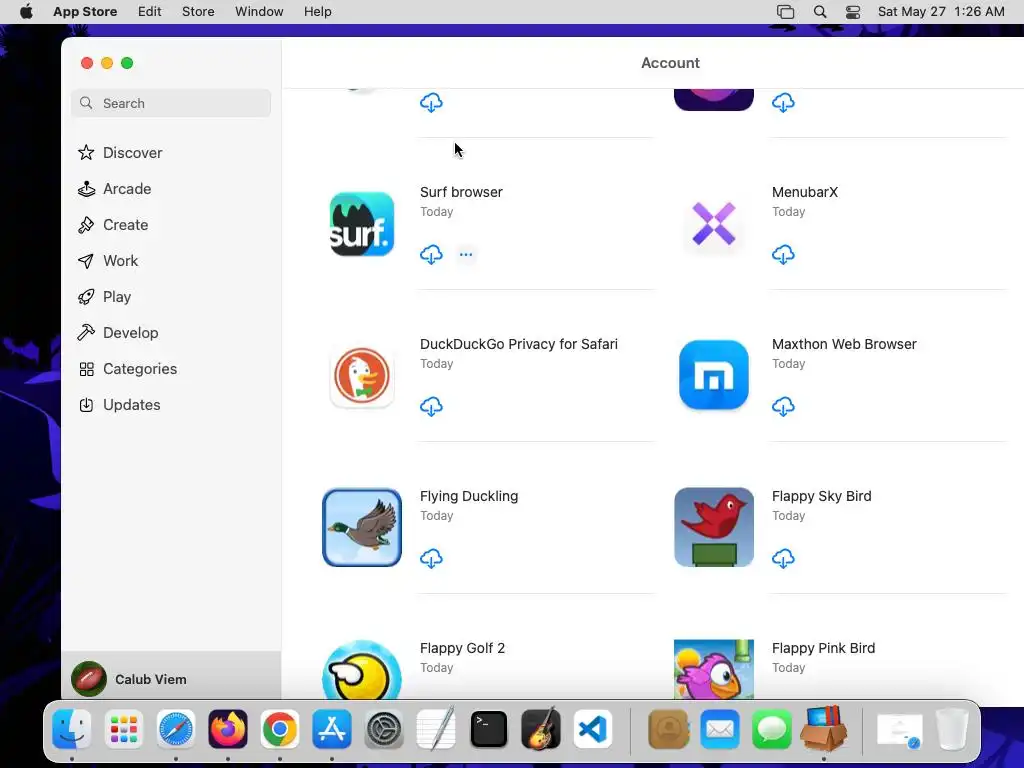This screenshot has width=1024, height=768.
Task: Download Flying Duckling via cloud icon
Action: coord(431,558)
